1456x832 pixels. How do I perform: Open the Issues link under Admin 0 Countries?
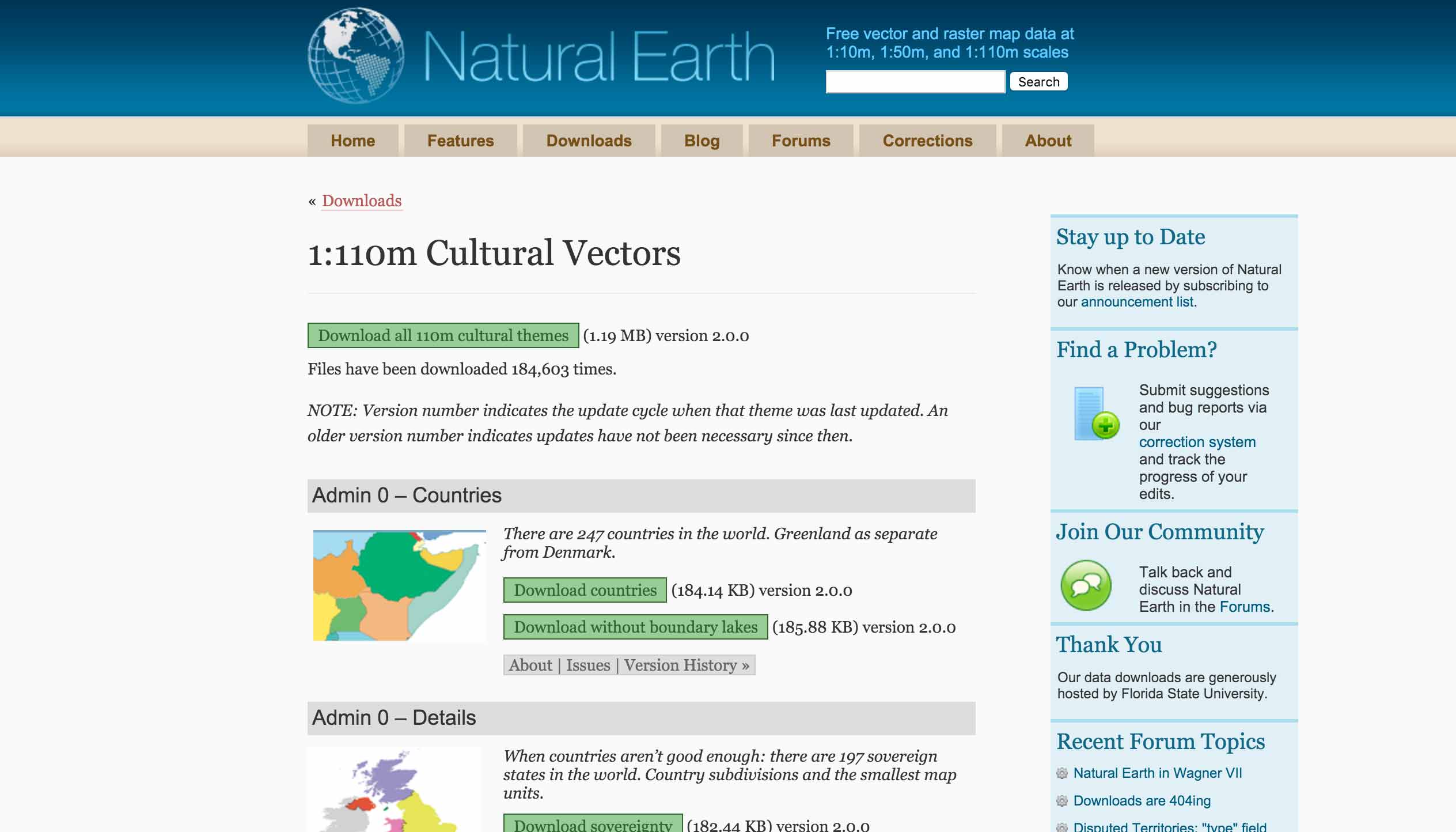pyautogui.click(x=588, y=665)
